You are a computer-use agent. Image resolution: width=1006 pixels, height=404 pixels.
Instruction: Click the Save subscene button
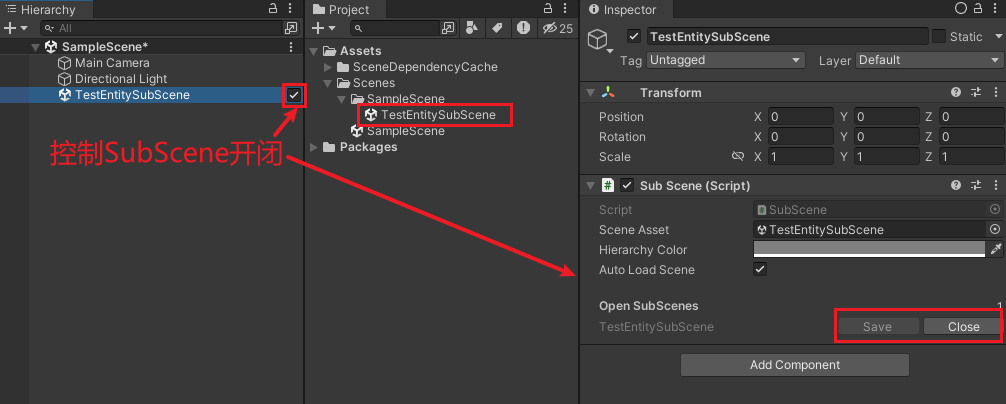pyautogui.click(x=877, y=327)
